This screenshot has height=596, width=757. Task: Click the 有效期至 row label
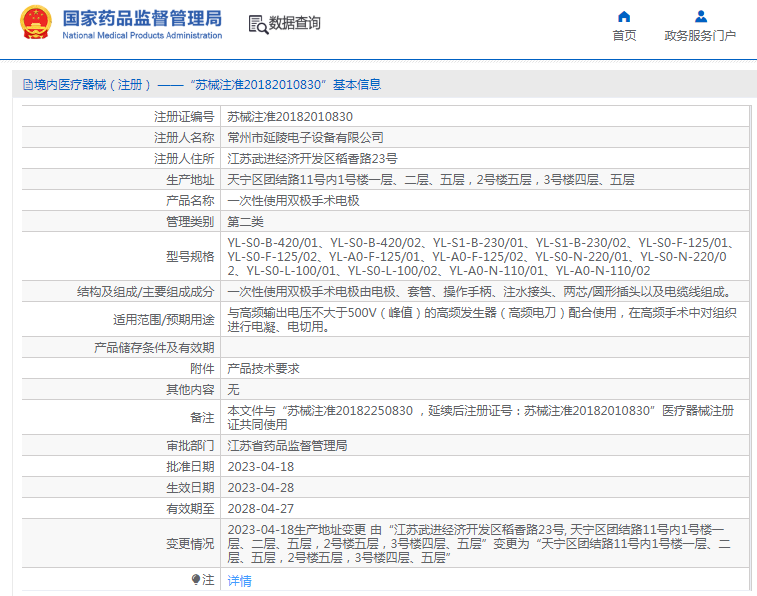coord(190,509)
